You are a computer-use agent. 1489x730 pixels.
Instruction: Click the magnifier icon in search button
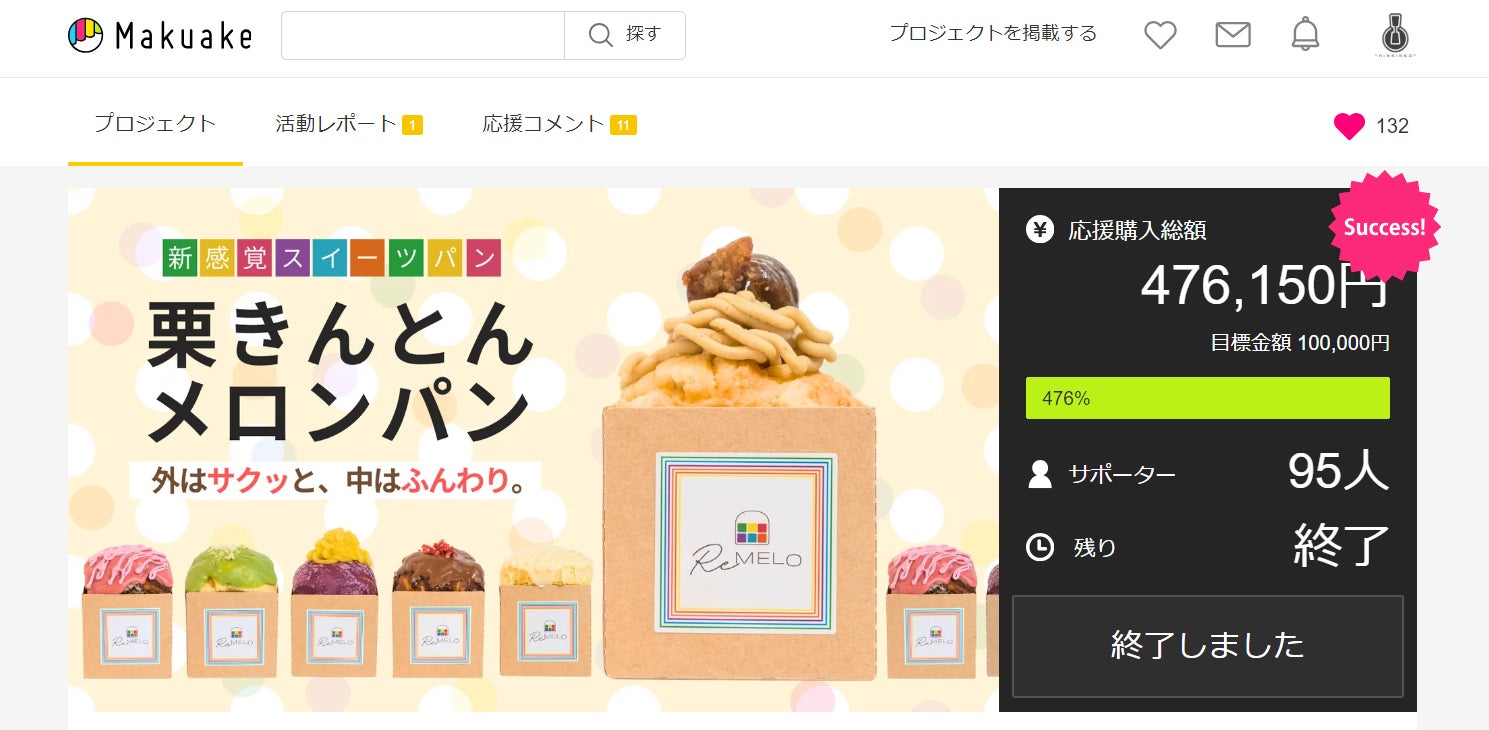pyautogui.click(x=600, y=35)
